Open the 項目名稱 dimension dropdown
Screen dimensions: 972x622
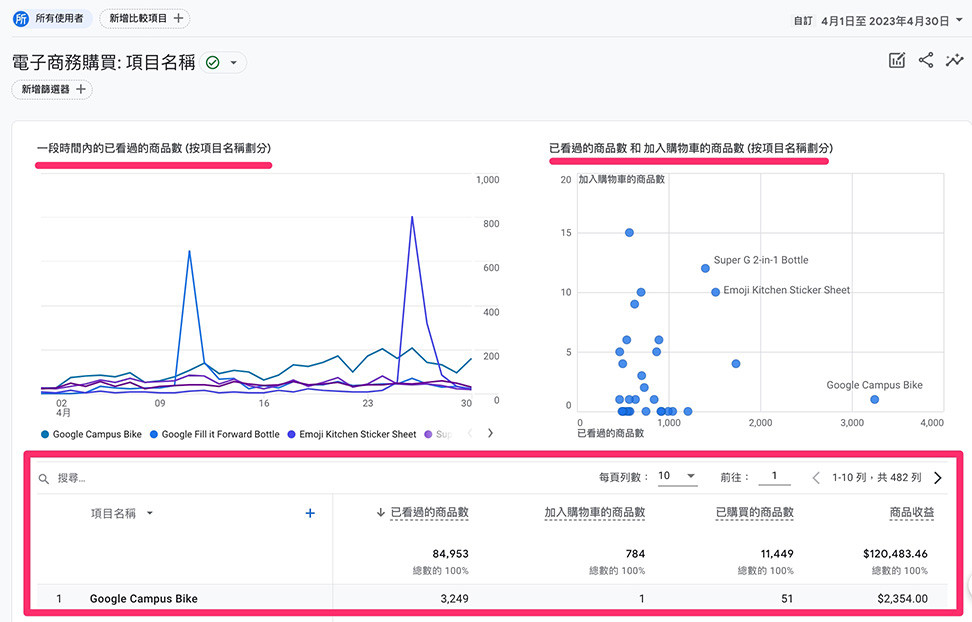122,513
